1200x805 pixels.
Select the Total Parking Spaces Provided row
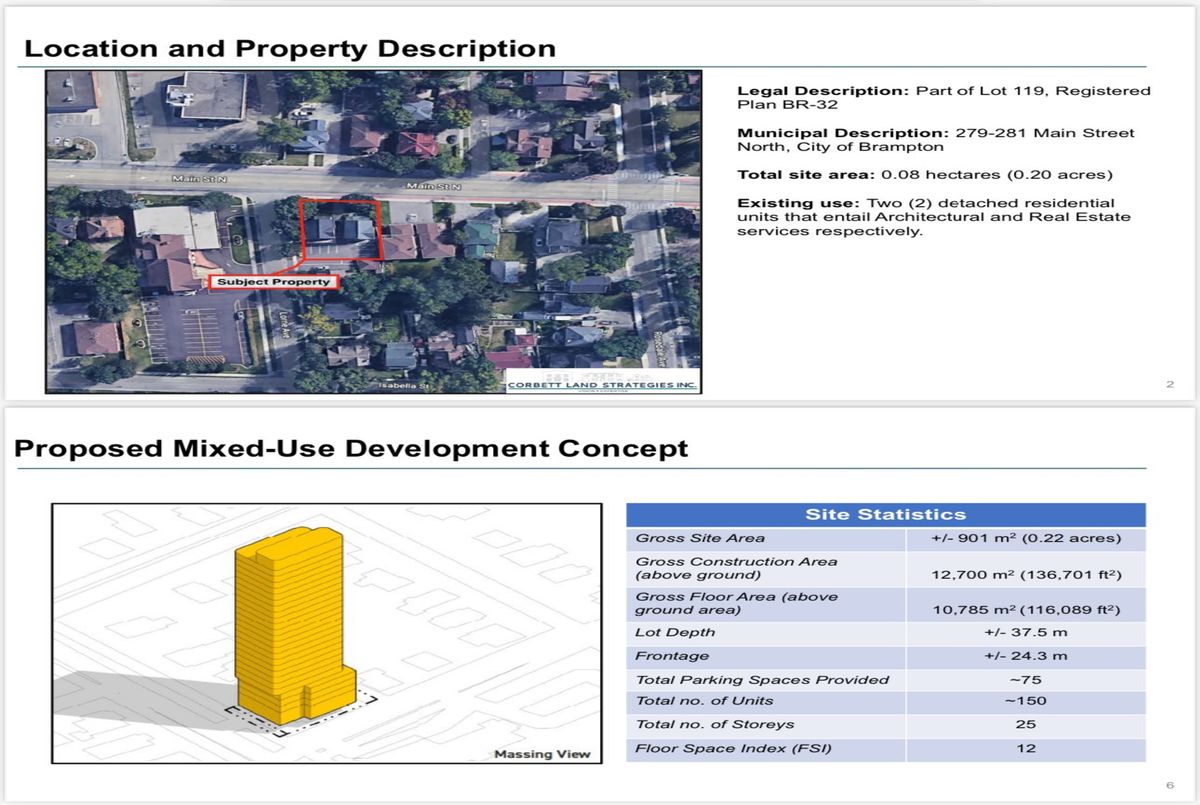click(886, 680)
